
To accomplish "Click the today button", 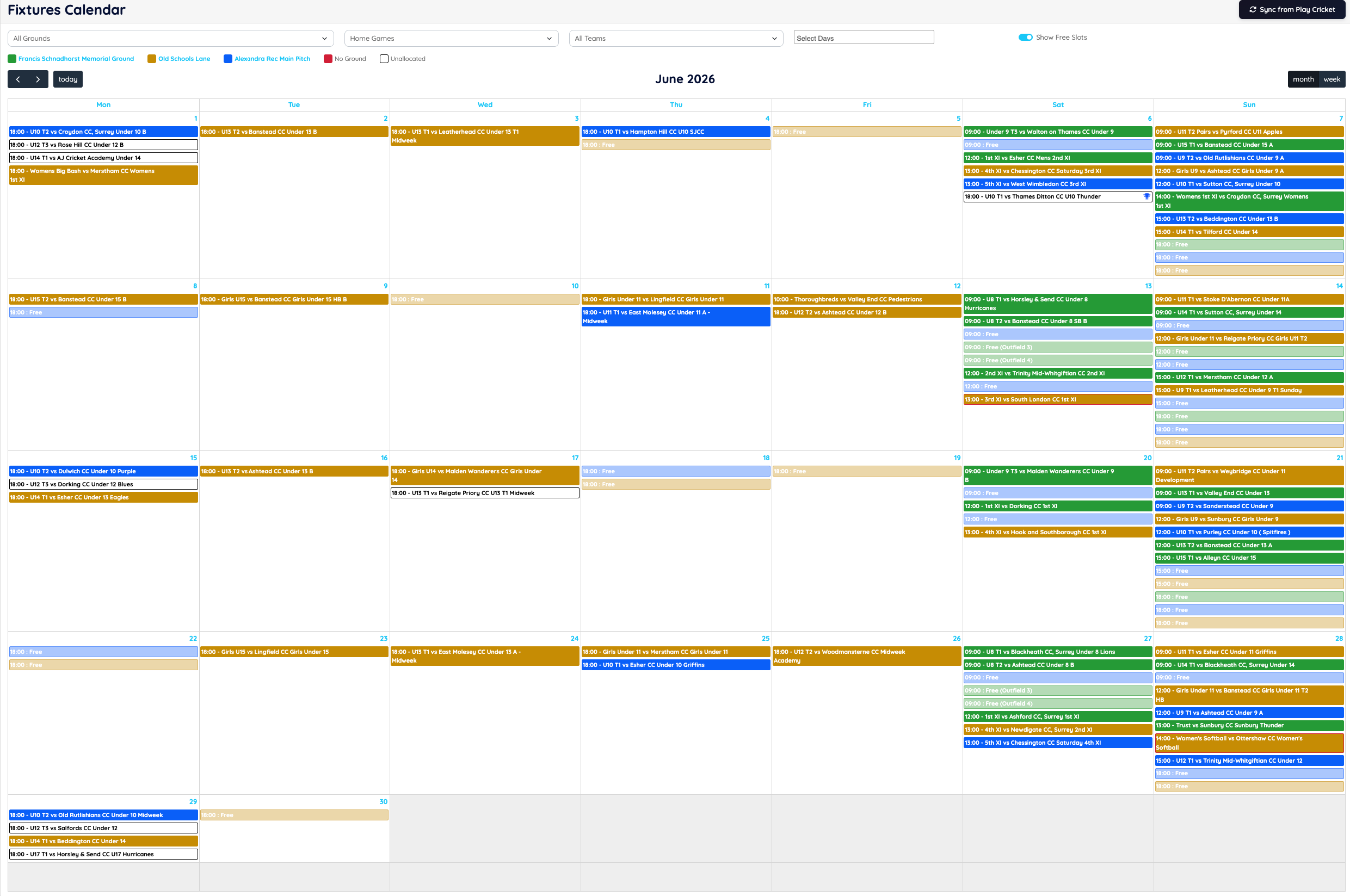I will tap(67, 79).
